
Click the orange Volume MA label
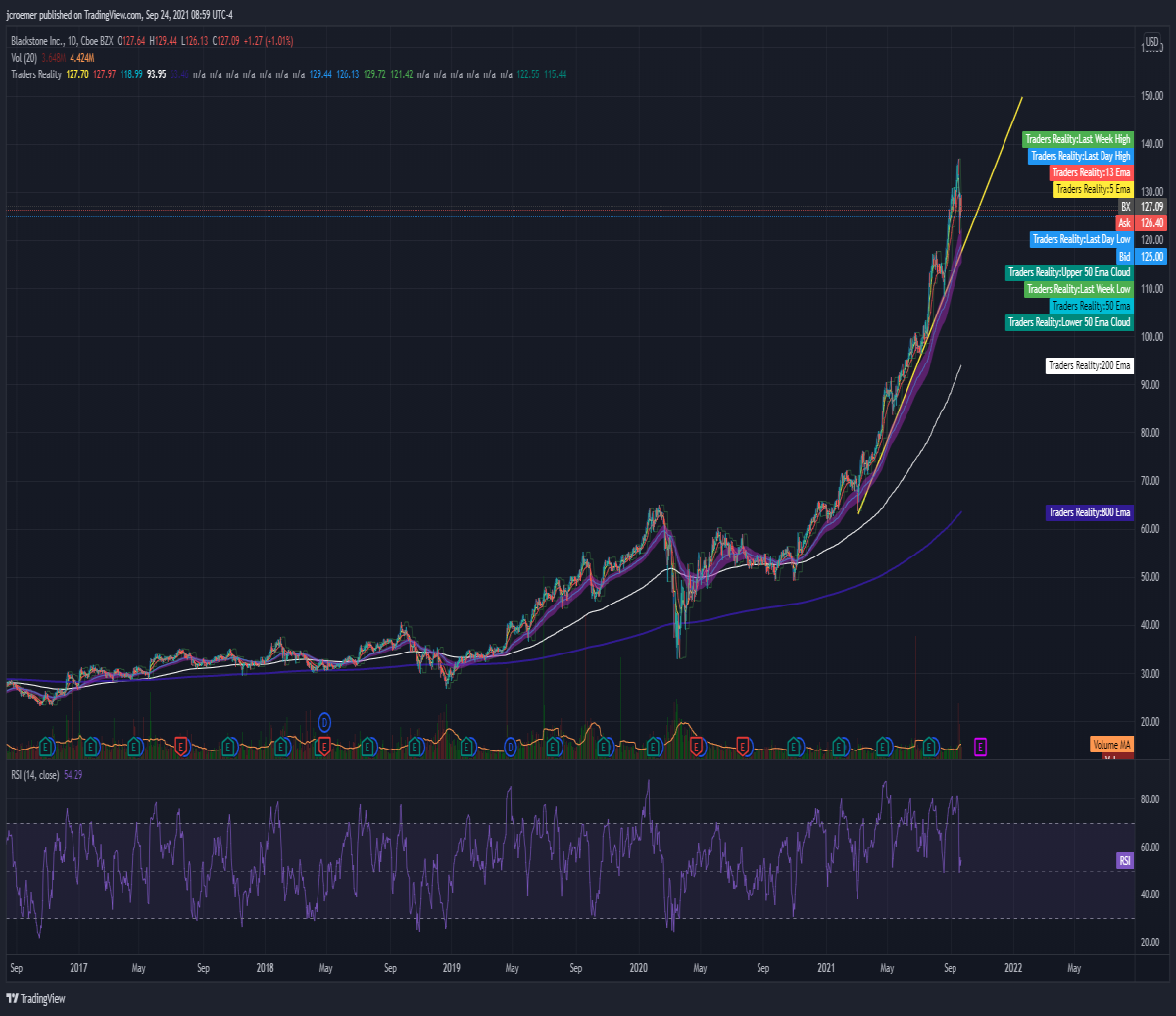pyautogui.click(x=1111, y=745)
